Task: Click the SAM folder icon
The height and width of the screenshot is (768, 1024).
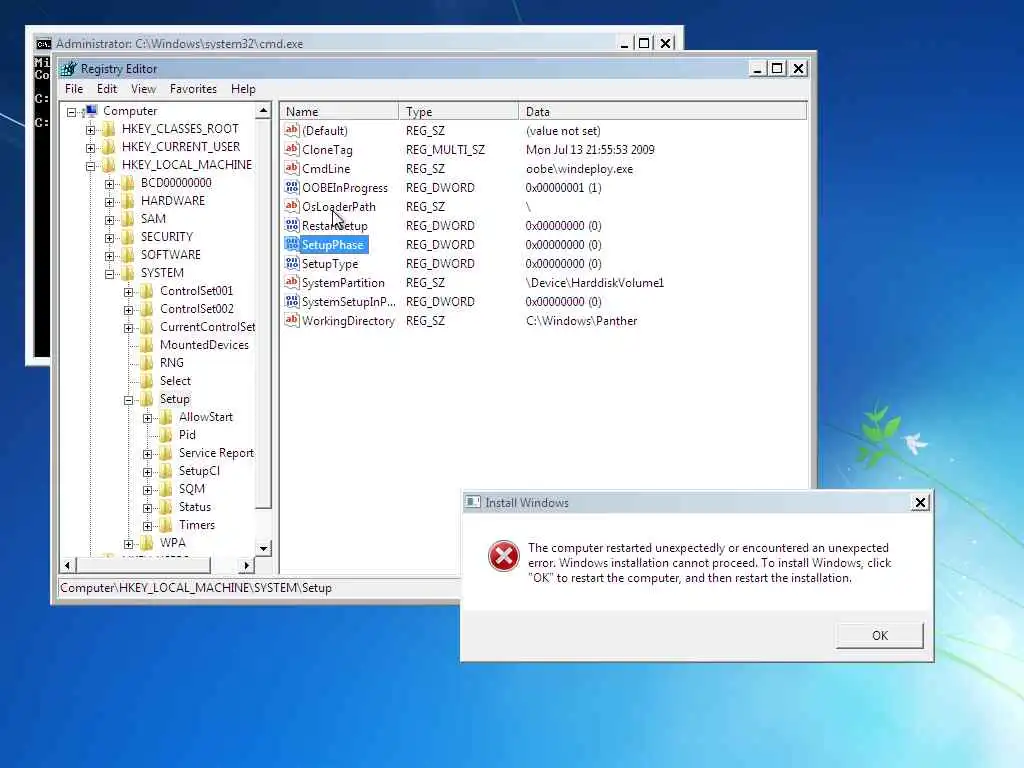Action: [x=128, y=219]
